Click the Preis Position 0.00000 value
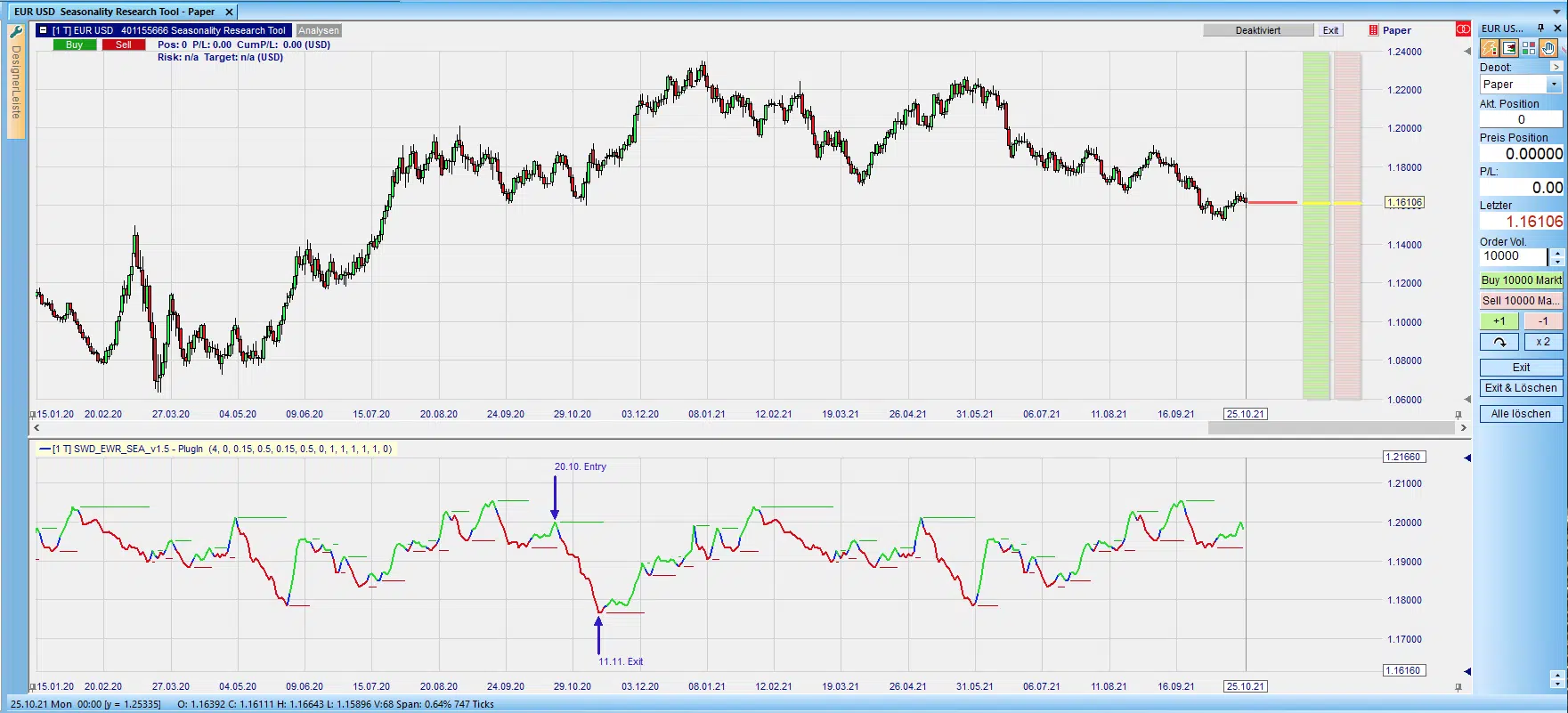 point(1521,154)
